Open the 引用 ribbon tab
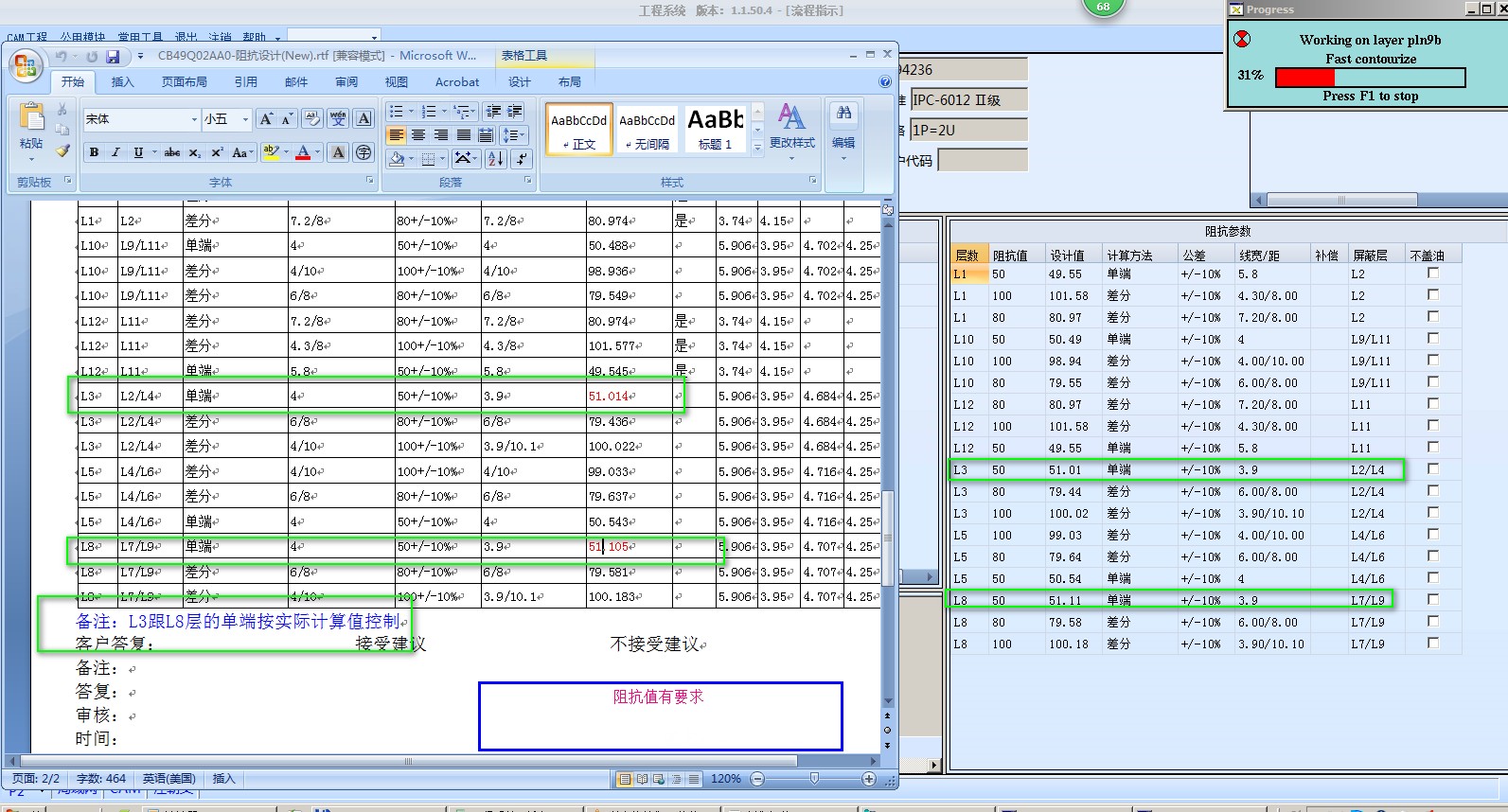Viewport: 1508px width, 812px height. pyautogui.click(x=246, y=82)
